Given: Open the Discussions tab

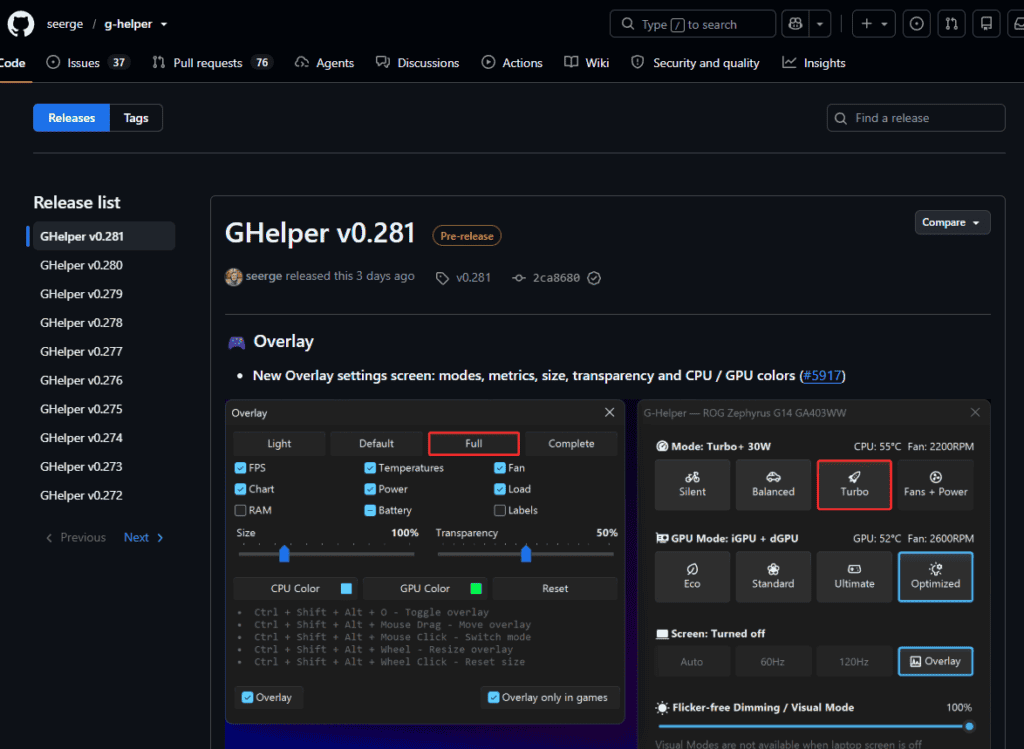Looking at the screenshot, I should pos(418,63).
